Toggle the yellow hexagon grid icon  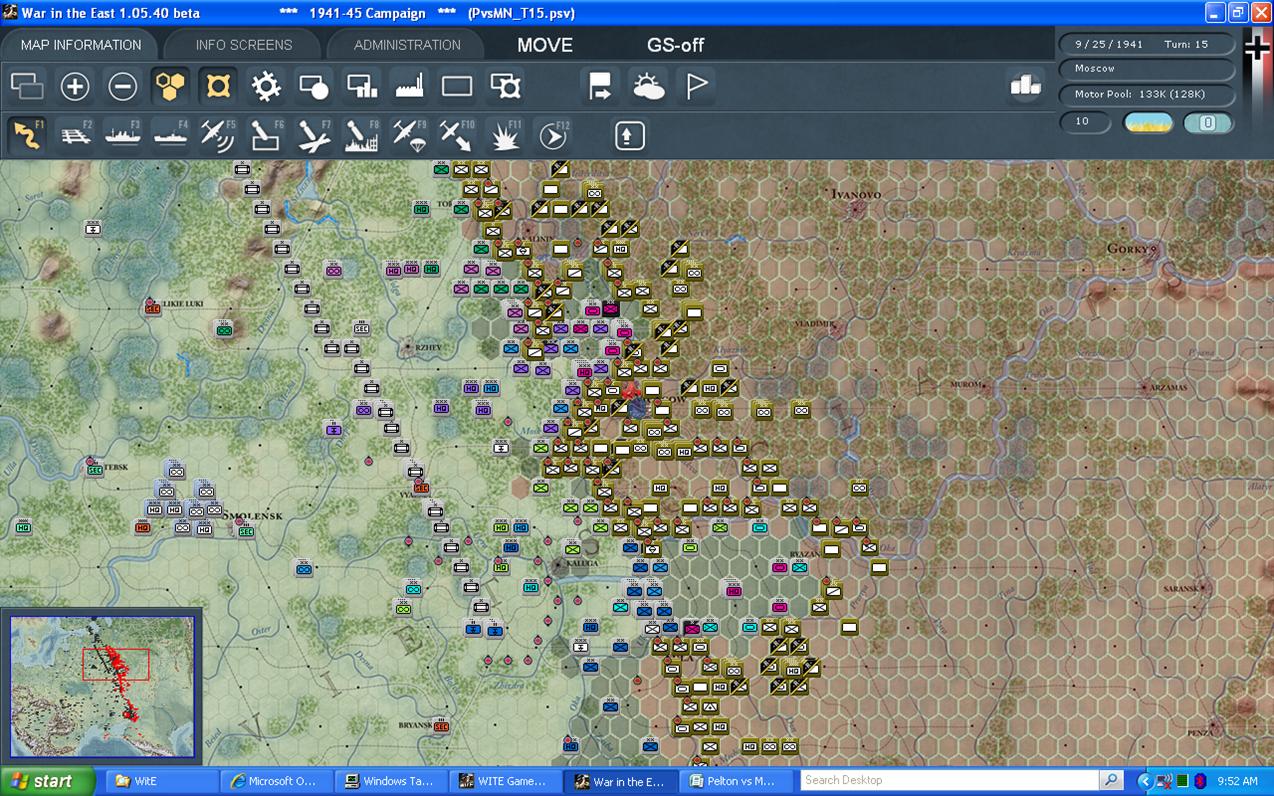[171, 87]
